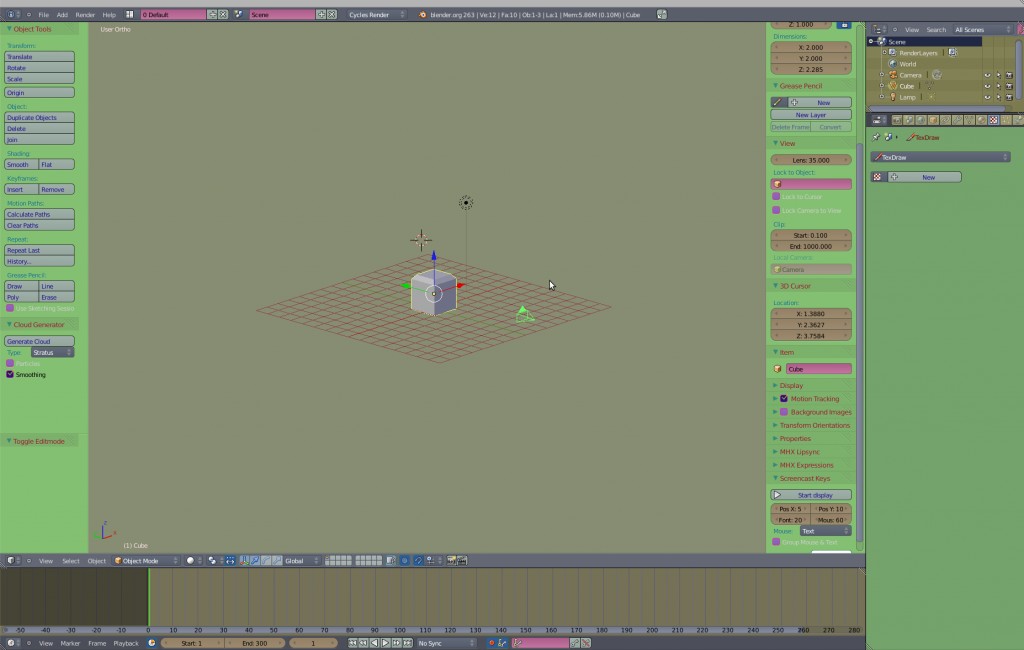Screen dimensions: 1024x650
Task: Select the Camera object in the Outliner
Action: [911, 75]
